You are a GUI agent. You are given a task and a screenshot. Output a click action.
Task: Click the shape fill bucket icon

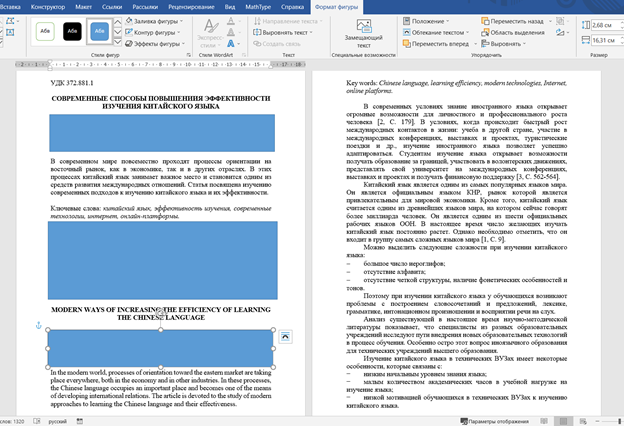(x=129, y=21)
